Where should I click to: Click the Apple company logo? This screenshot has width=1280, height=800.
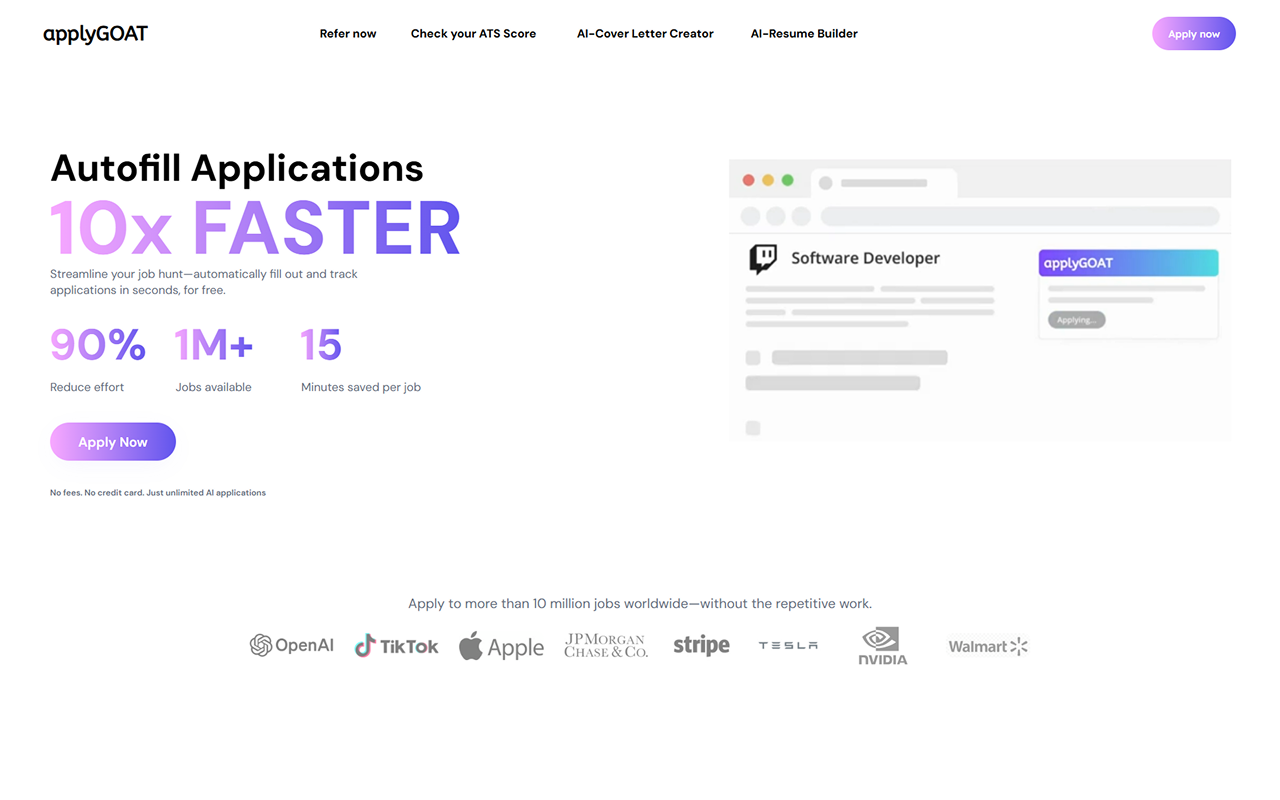pyautogui.click(x=501, y=647)
